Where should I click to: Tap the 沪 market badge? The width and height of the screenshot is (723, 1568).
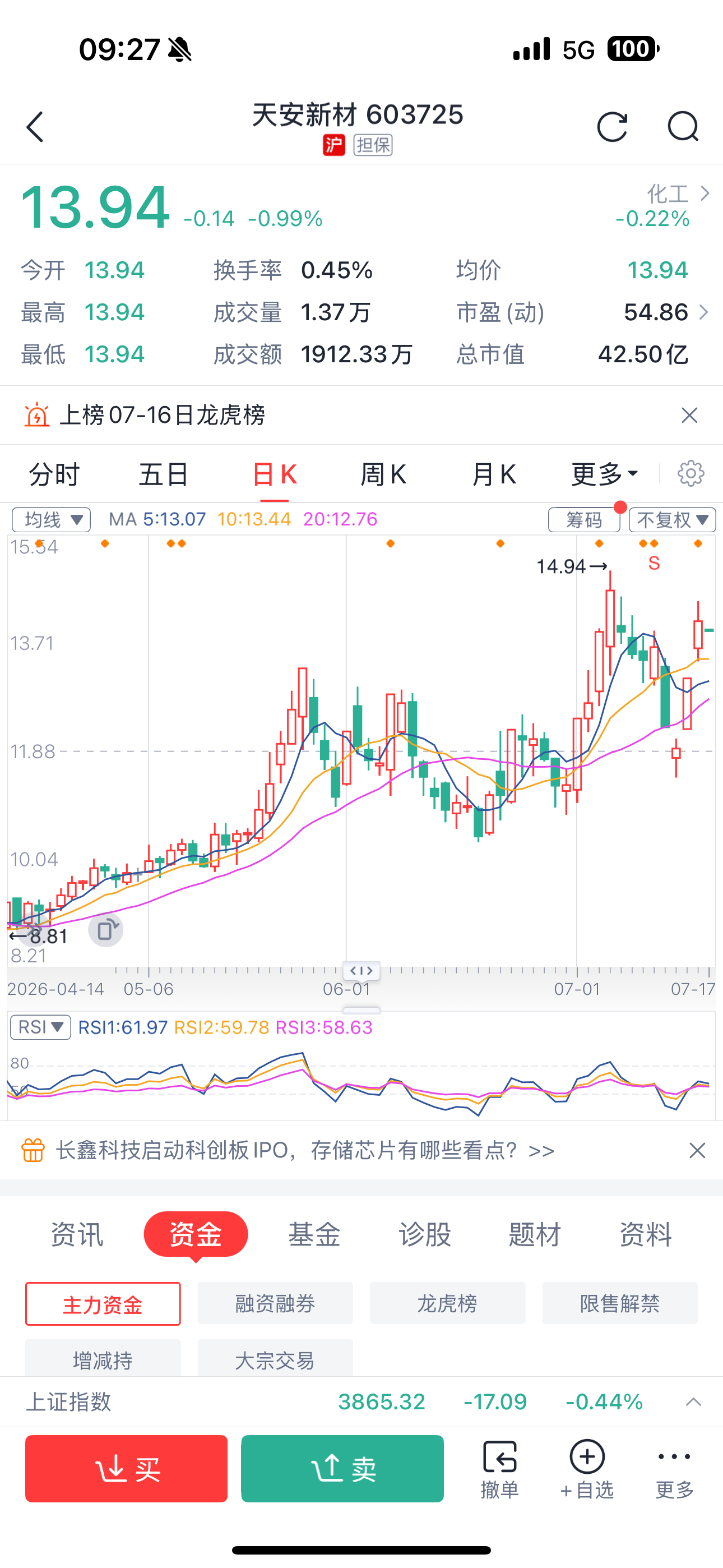[x=333, y=145]
